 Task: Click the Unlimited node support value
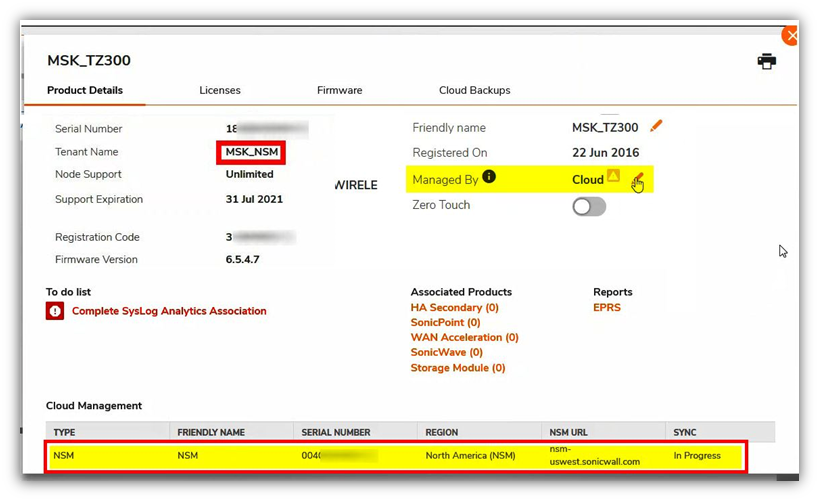250,174
